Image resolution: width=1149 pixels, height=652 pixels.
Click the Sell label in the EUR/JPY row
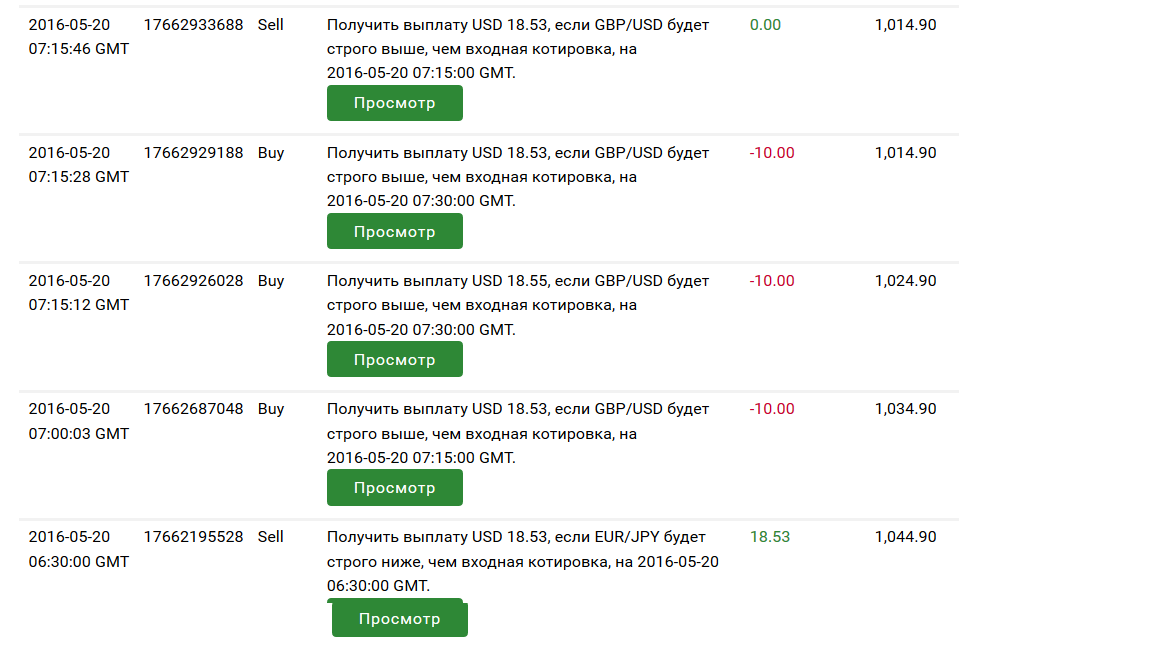pyautogui.click(x=271, y=537)
